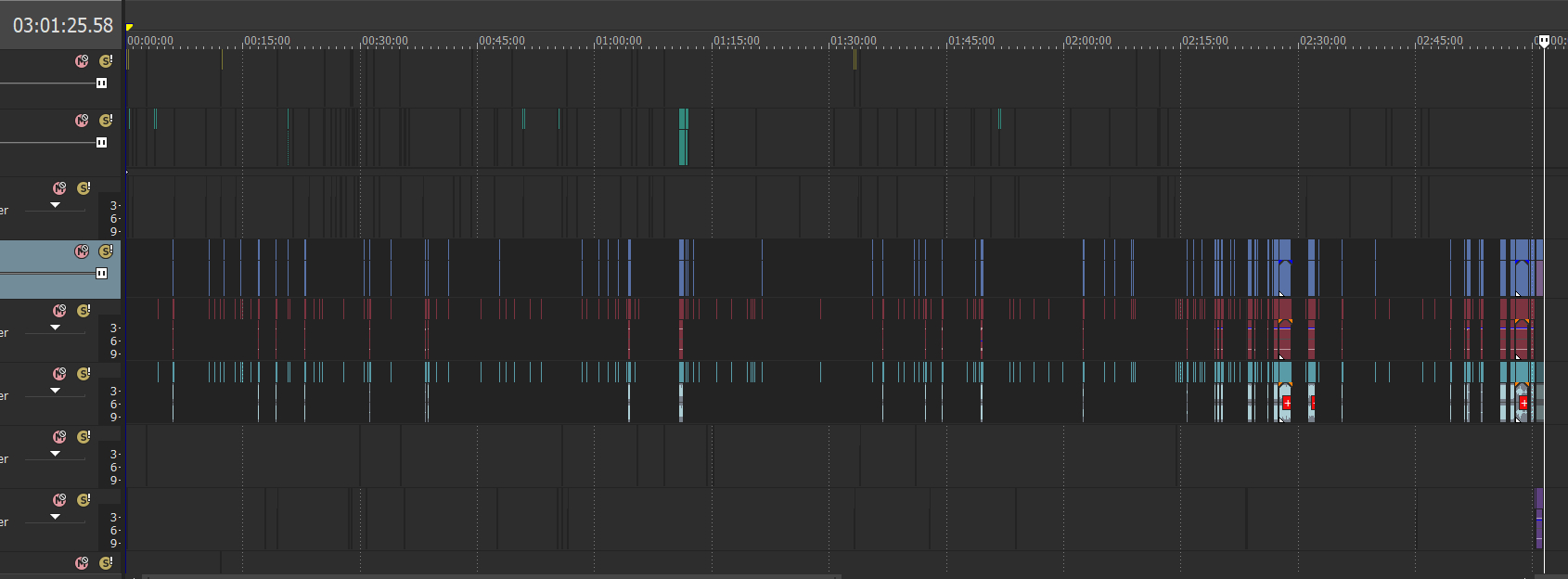Image resolution: width=1568 pixels, height=579 pixels.
Task: Mute the topmost video track
Action: (x=82, y=61)
